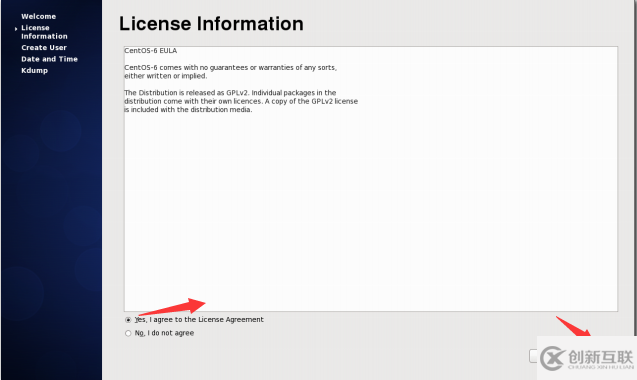Click 'either written or implied.' line
Image resolution: width=637 pixels, height=380 pixels.
click(165, 76)
